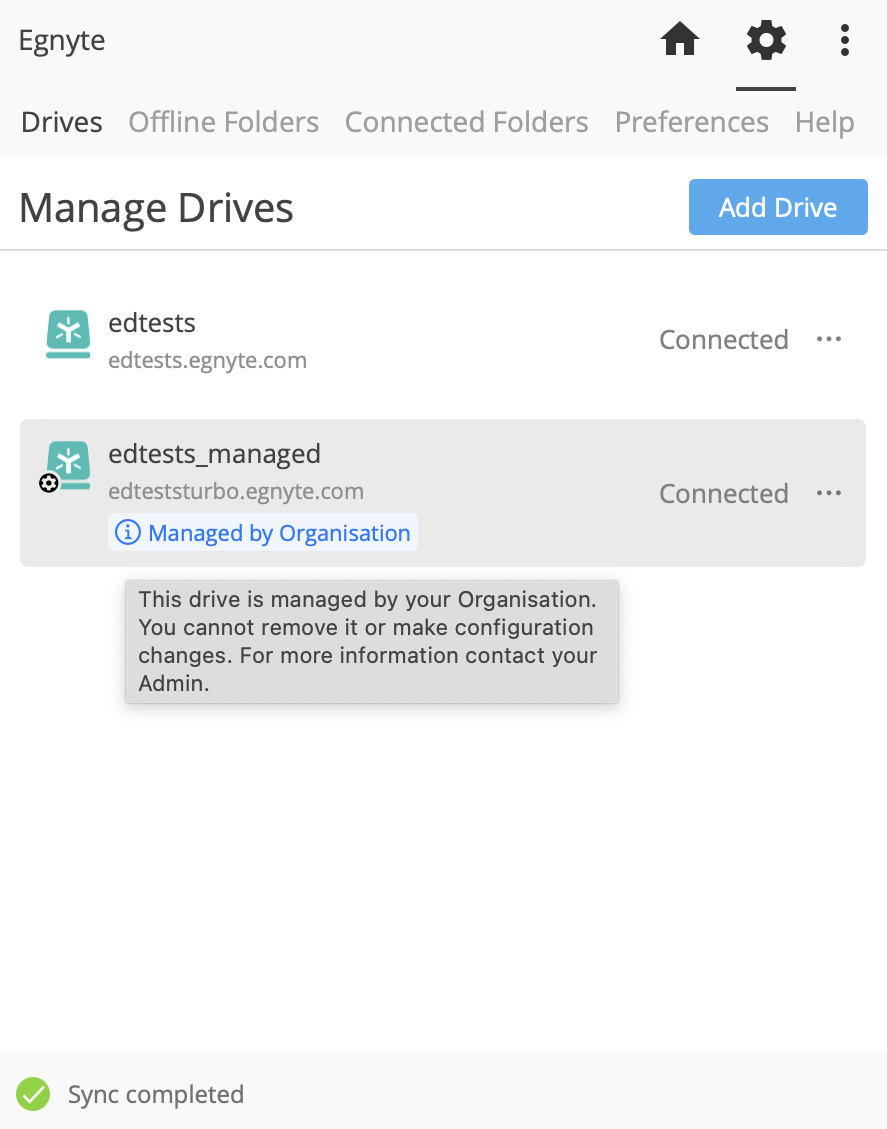Click the green Sync completed checkmark
Image resolution: width=887 pixels, height=1129 pixels.
(x=33, y=1094)
